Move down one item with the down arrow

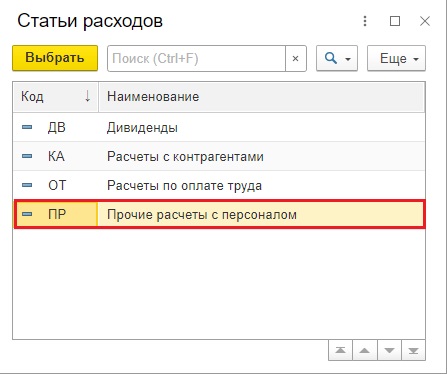point(389,350)
